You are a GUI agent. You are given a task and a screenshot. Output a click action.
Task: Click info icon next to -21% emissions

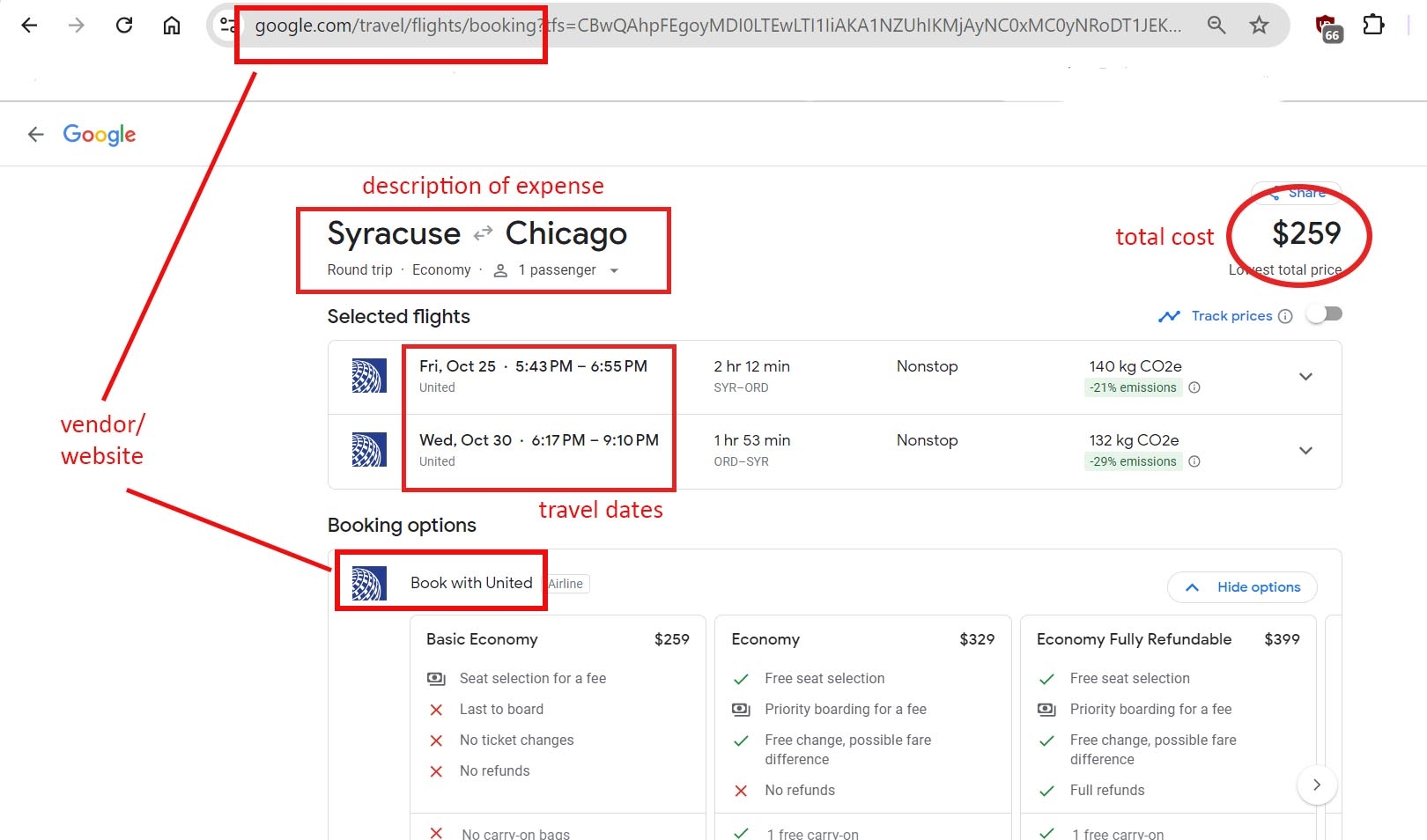pyautogui.click(x=1194, y=387)
